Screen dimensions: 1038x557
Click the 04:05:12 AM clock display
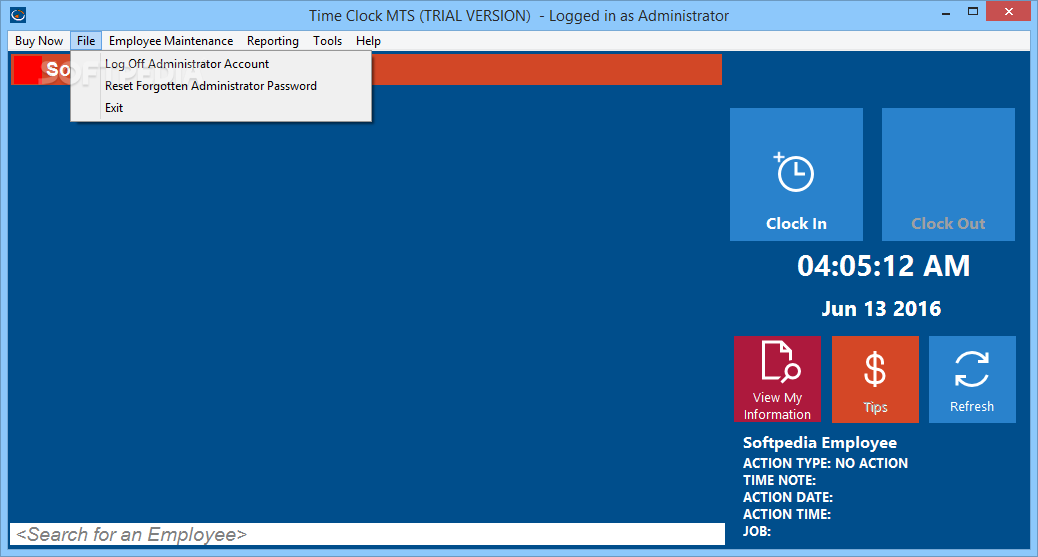coord(883,266)
